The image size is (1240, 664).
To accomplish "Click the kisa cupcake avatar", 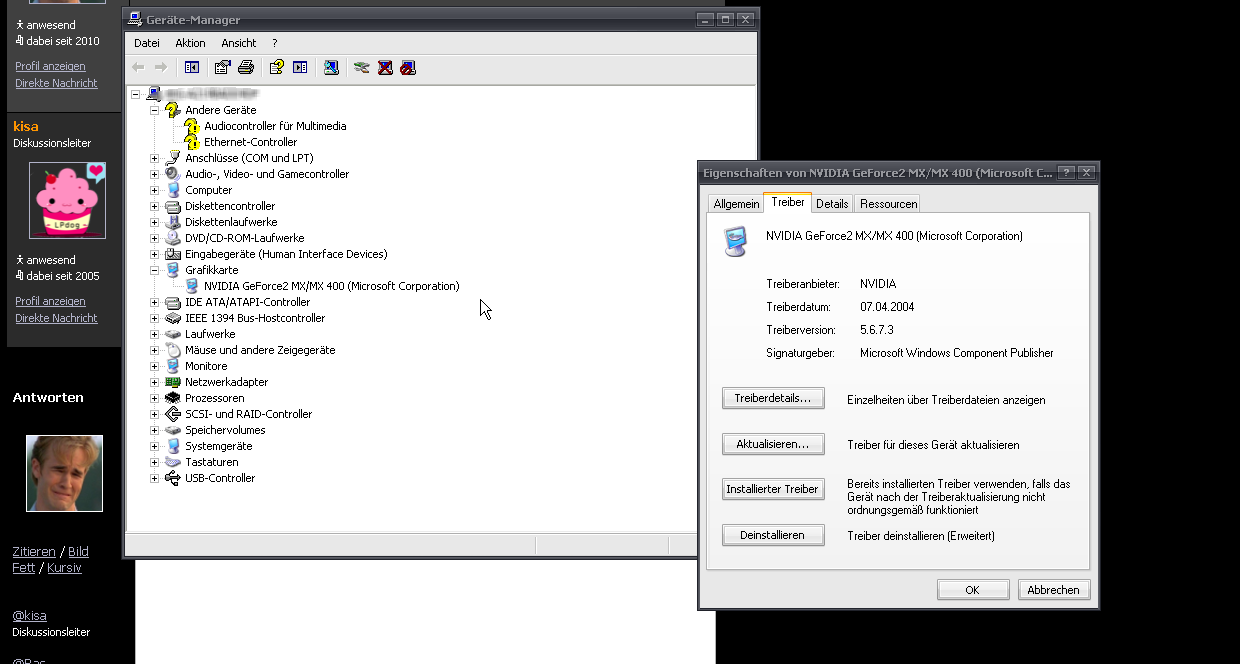I will pyautogui.click(x=67, y=201).
